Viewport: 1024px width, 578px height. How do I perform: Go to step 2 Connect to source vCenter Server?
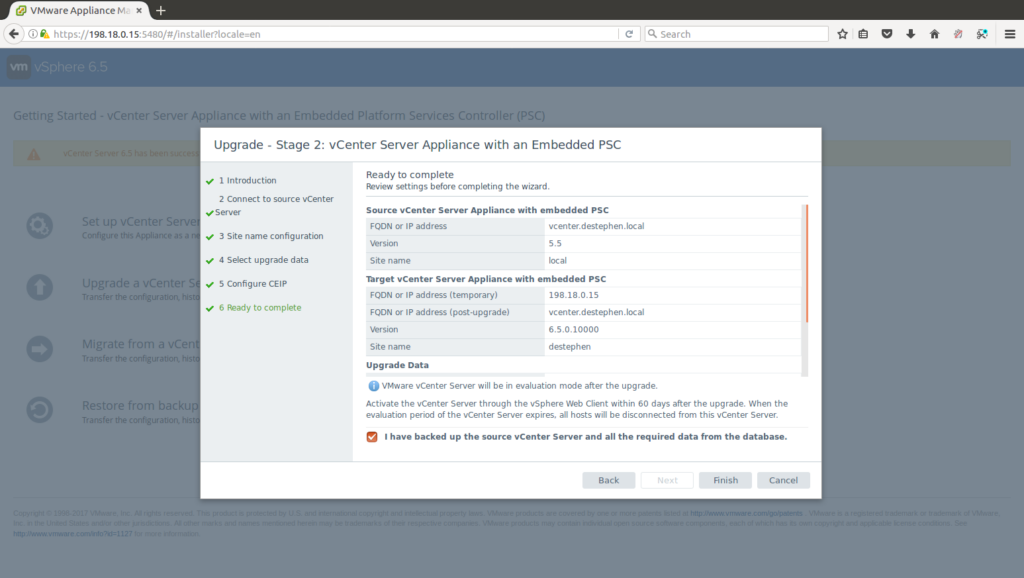pos(274,205)
